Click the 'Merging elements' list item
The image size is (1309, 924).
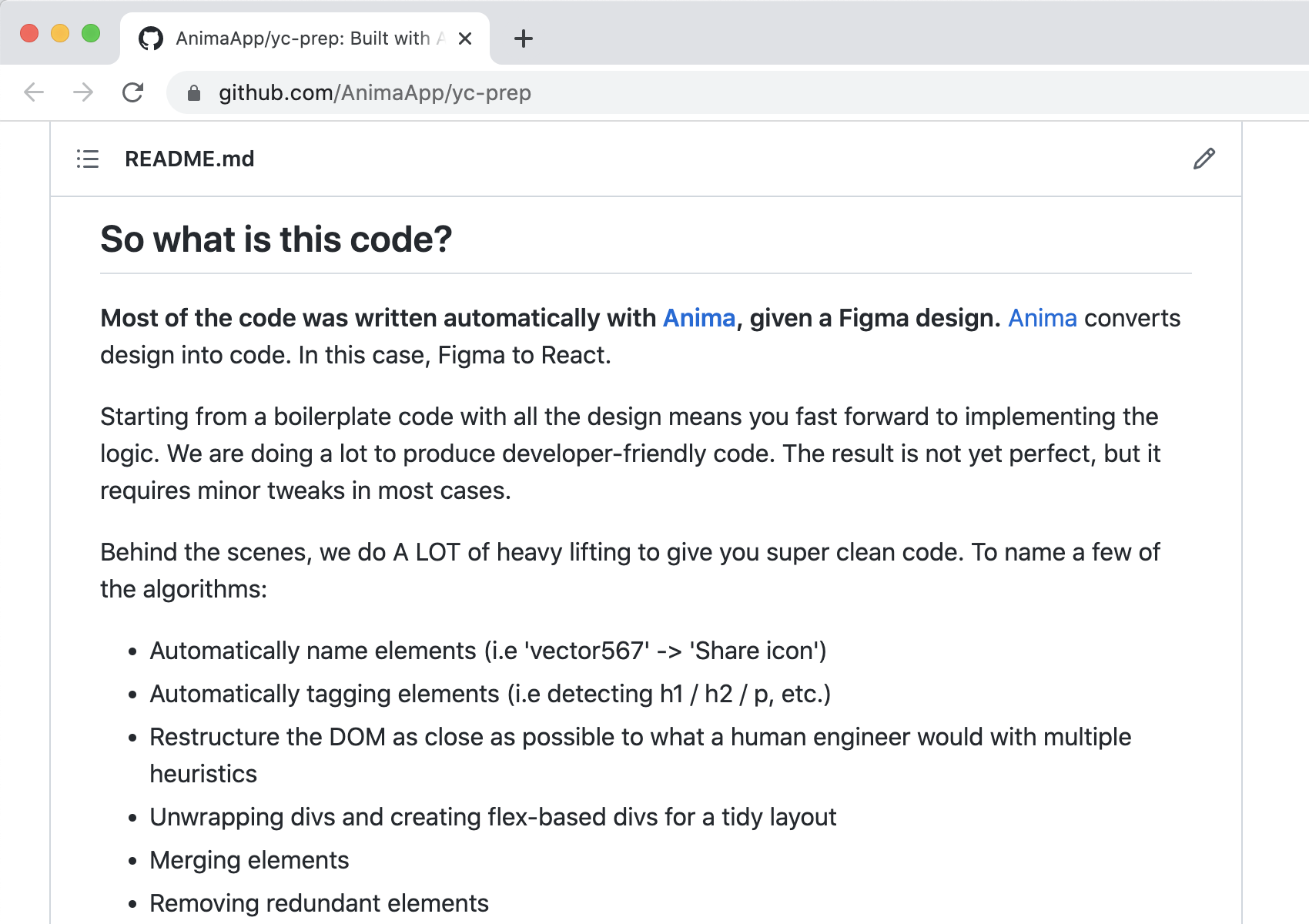pyautogui.click(x=249, y=860)
